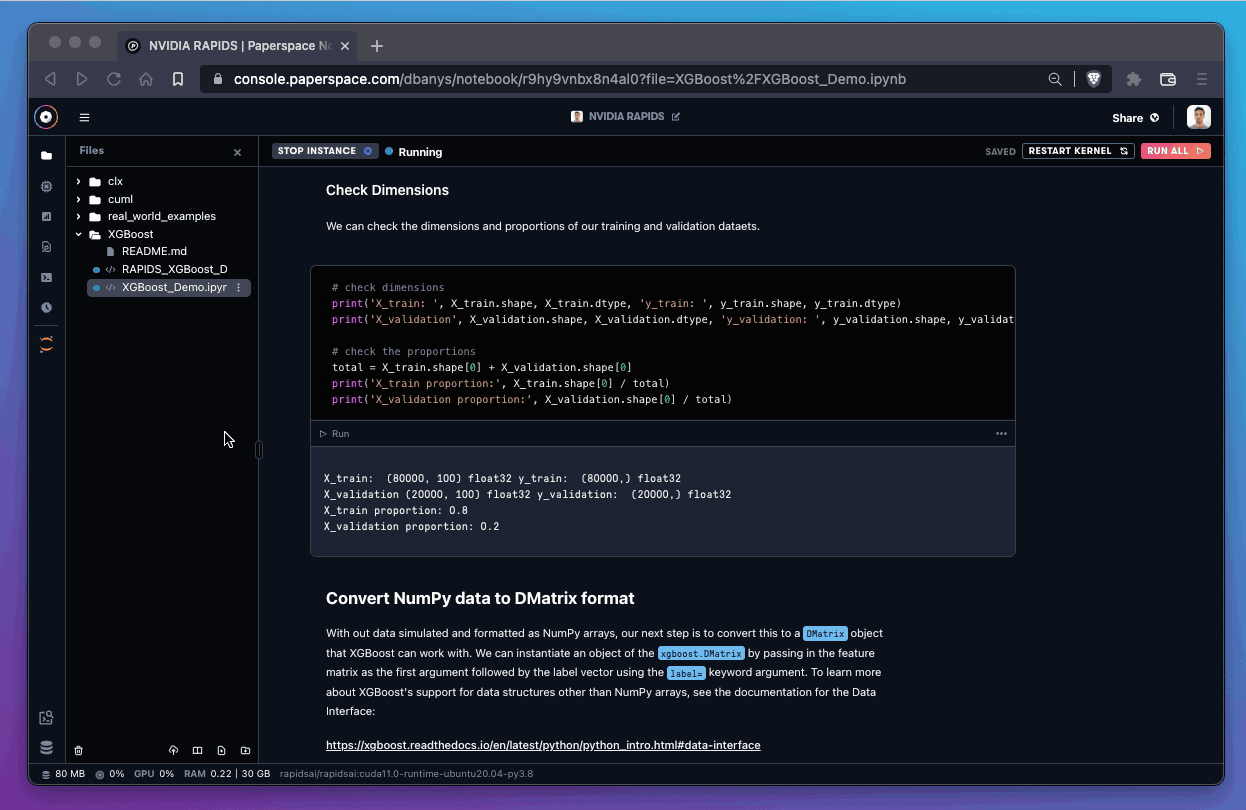Viewport: 1246px width, 810px height.
Task: Click the Running status indicator
Action: [x=414, y=152]
